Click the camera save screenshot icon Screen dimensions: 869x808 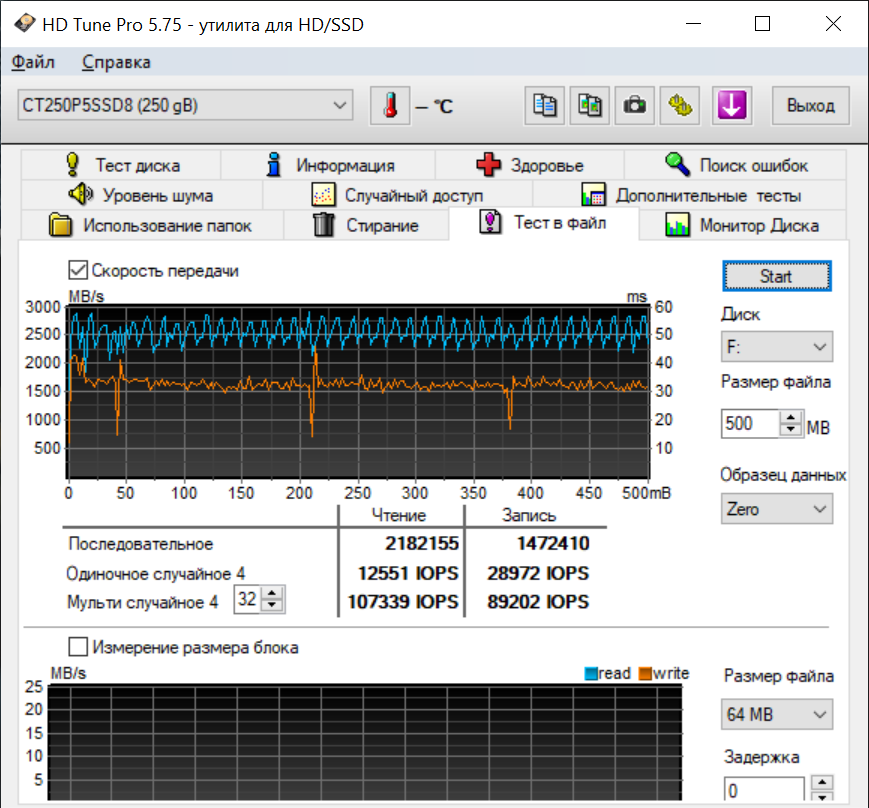pos(634,105)
